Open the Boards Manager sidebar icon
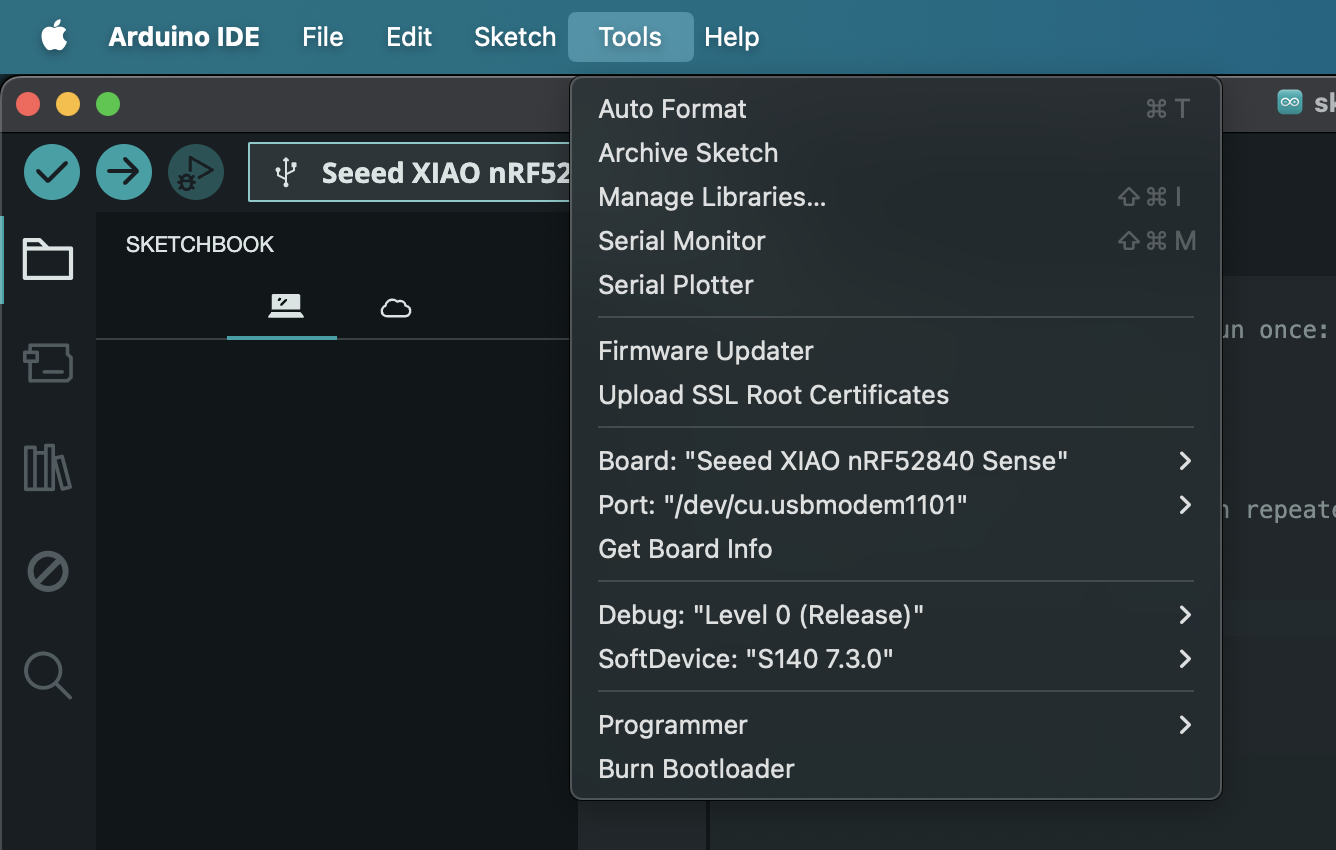Screen dimensions: 1336x850 (x=48, y=363)
